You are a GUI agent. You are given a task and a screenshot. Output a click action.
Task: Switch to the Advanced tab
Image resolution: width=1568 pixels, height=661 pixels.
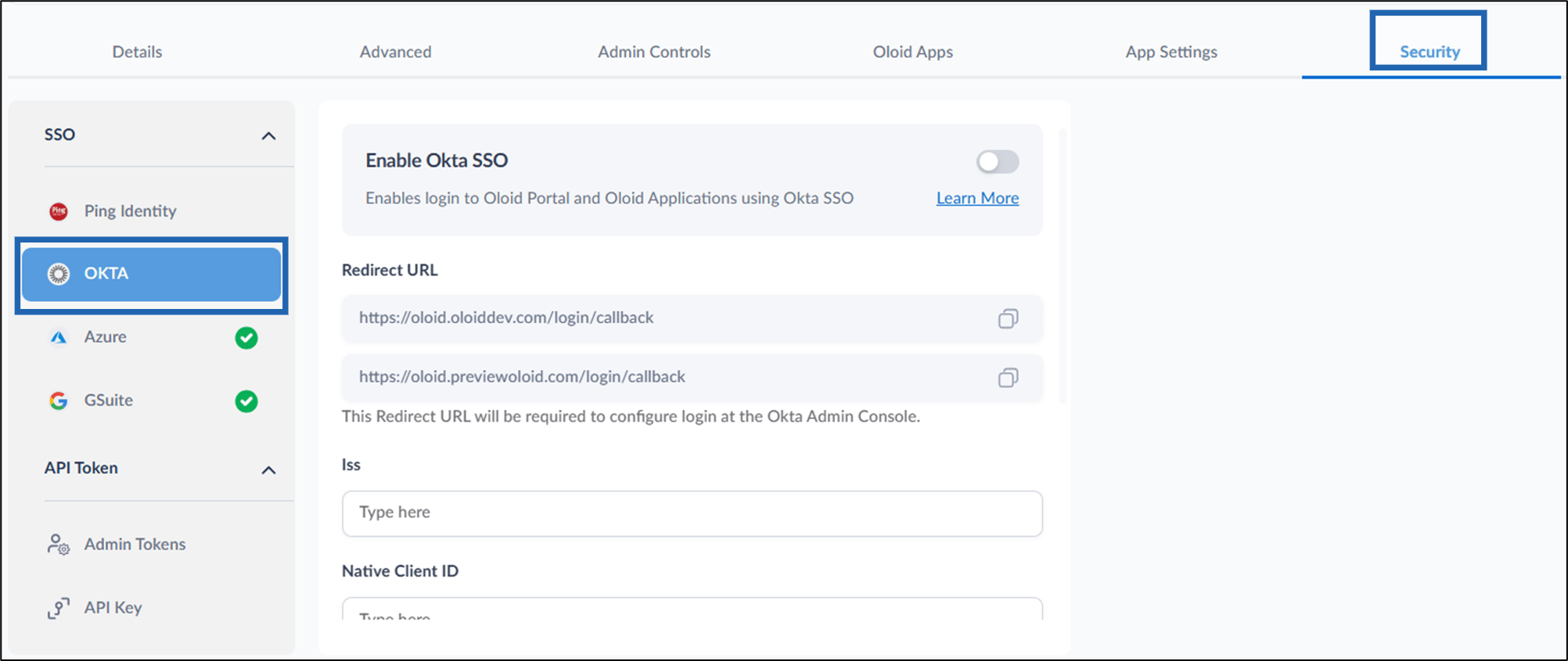click(x=395, y=52)
